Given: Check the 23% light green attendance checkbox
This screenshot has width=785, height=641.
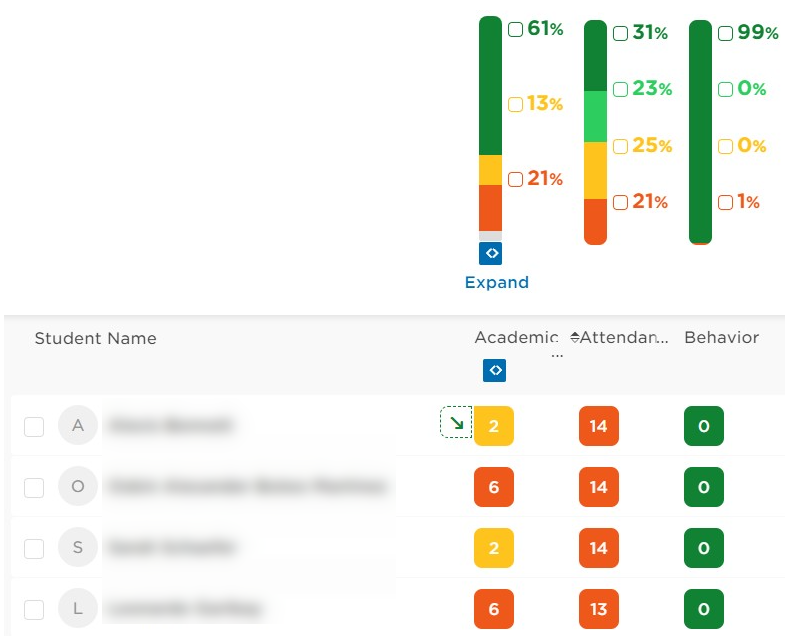Looking at the screenshot, I should [620, 89].
